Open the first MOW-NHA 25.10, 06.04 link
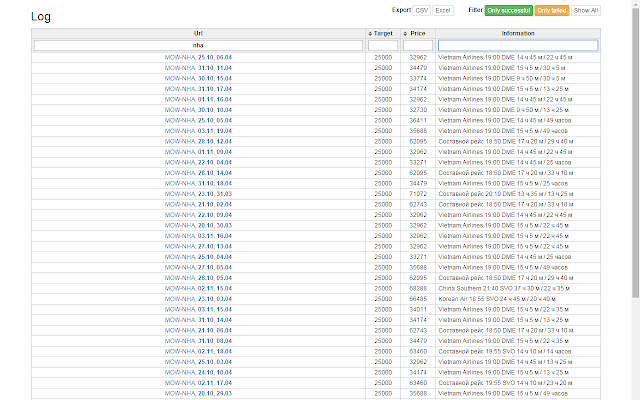Viewport: 640px width, 400px height. (x=197, y=58)
